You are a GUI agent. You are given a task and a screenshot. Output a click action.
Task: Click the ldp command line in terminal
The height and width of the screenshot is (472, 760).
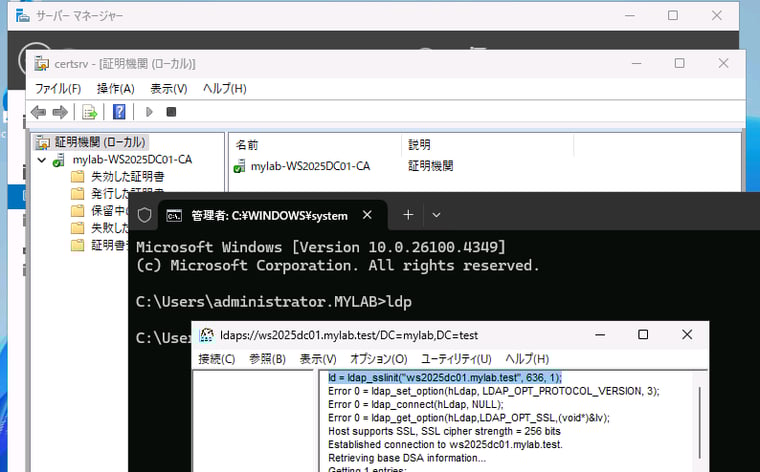pos(274,302)
